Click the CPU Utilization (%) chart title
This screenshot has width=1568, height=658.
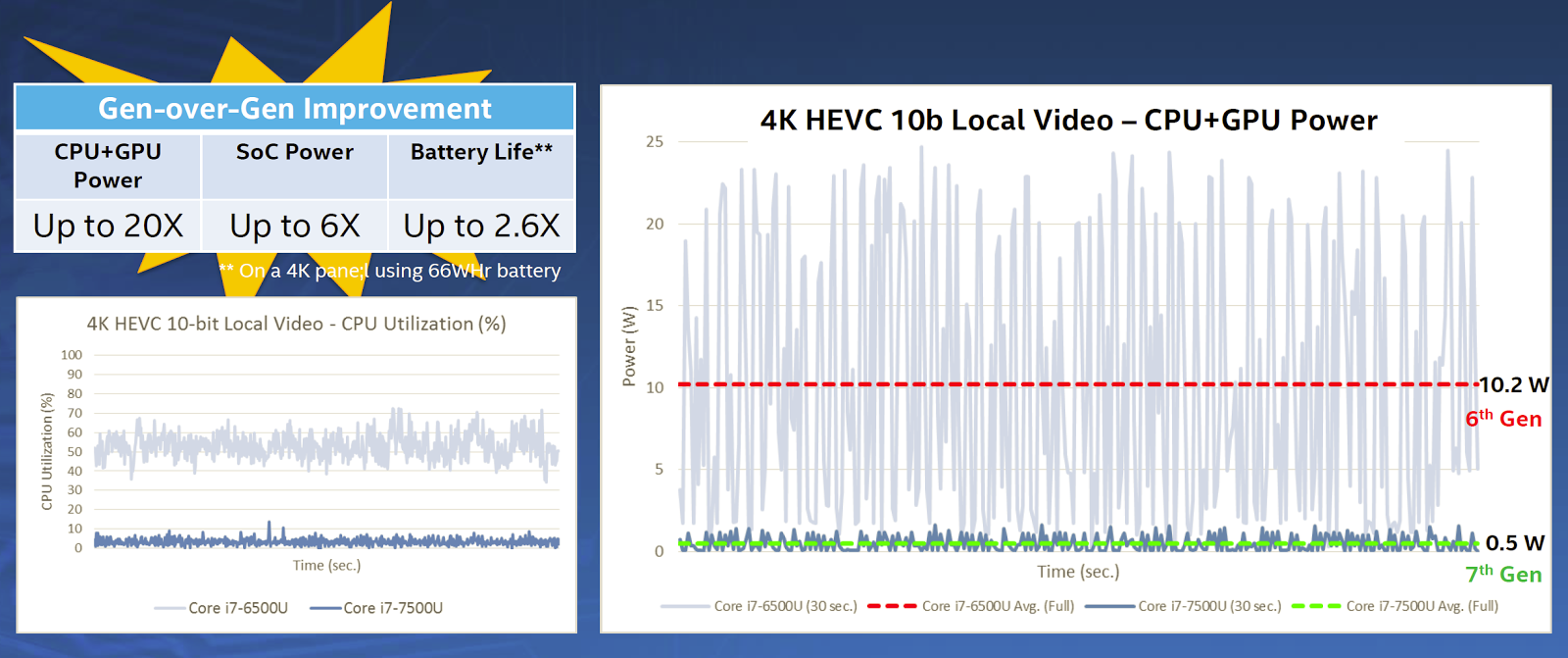tap(296, 324)
